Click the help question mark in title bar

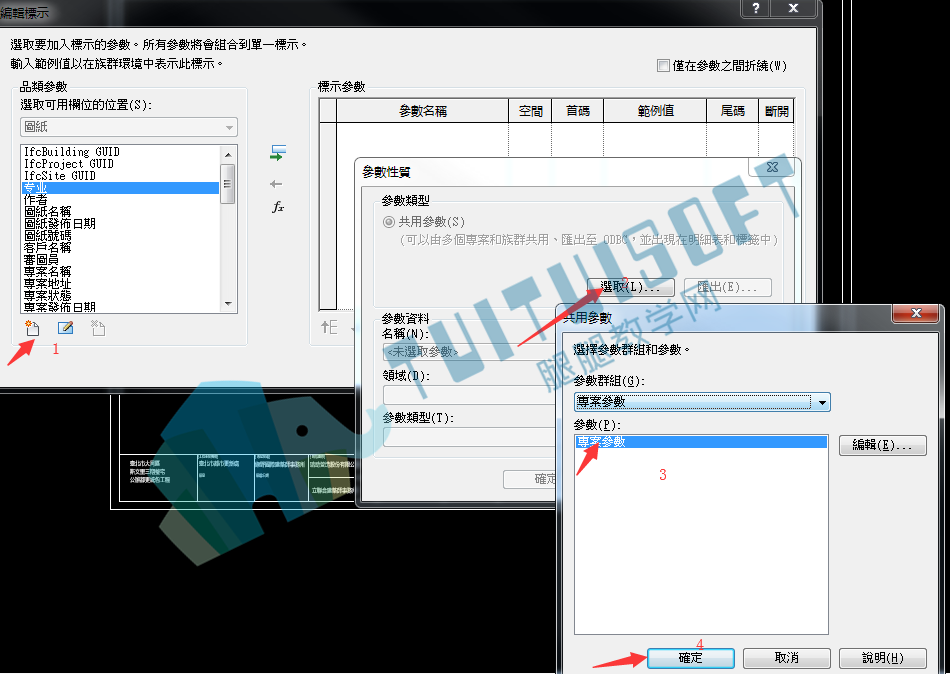(x=756, y=8)
